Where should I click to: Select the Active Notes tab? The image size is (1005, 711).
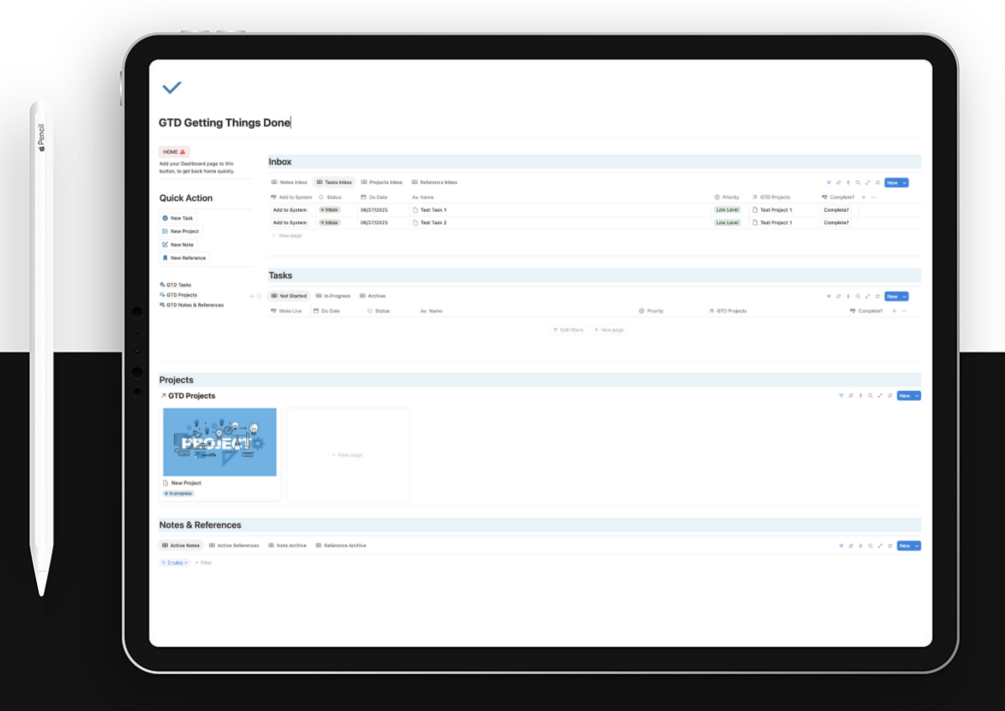[x=180, y=546]
